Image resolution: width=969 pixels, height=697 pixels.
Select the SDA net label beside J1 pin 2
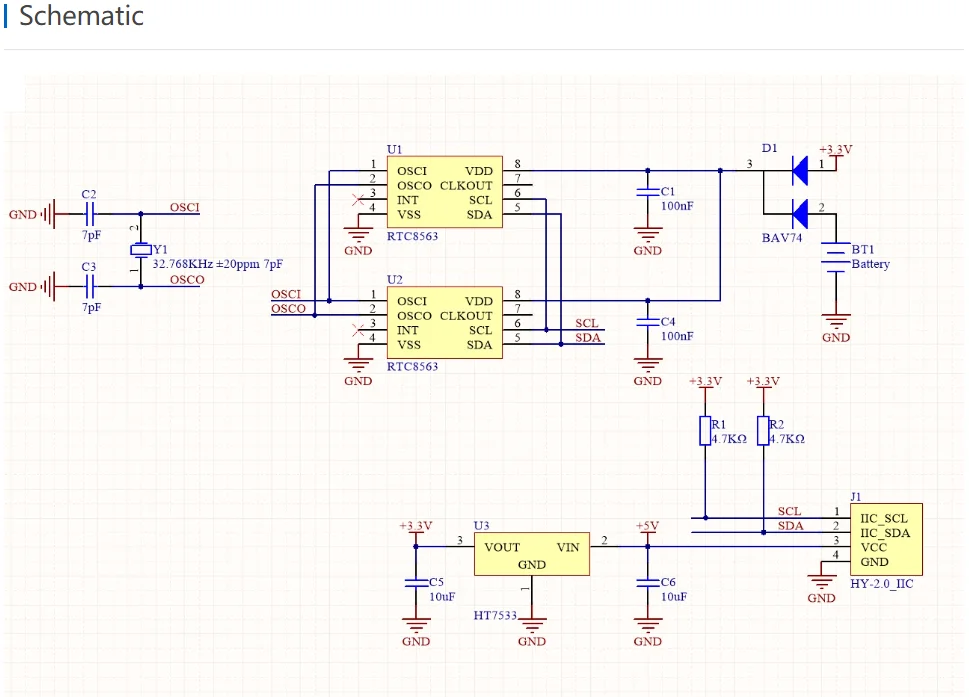click(x=790, y=526)
